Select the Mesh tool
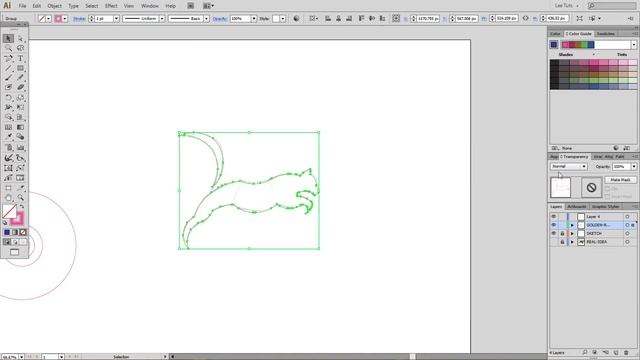640x360 pixels. (9, 127)
